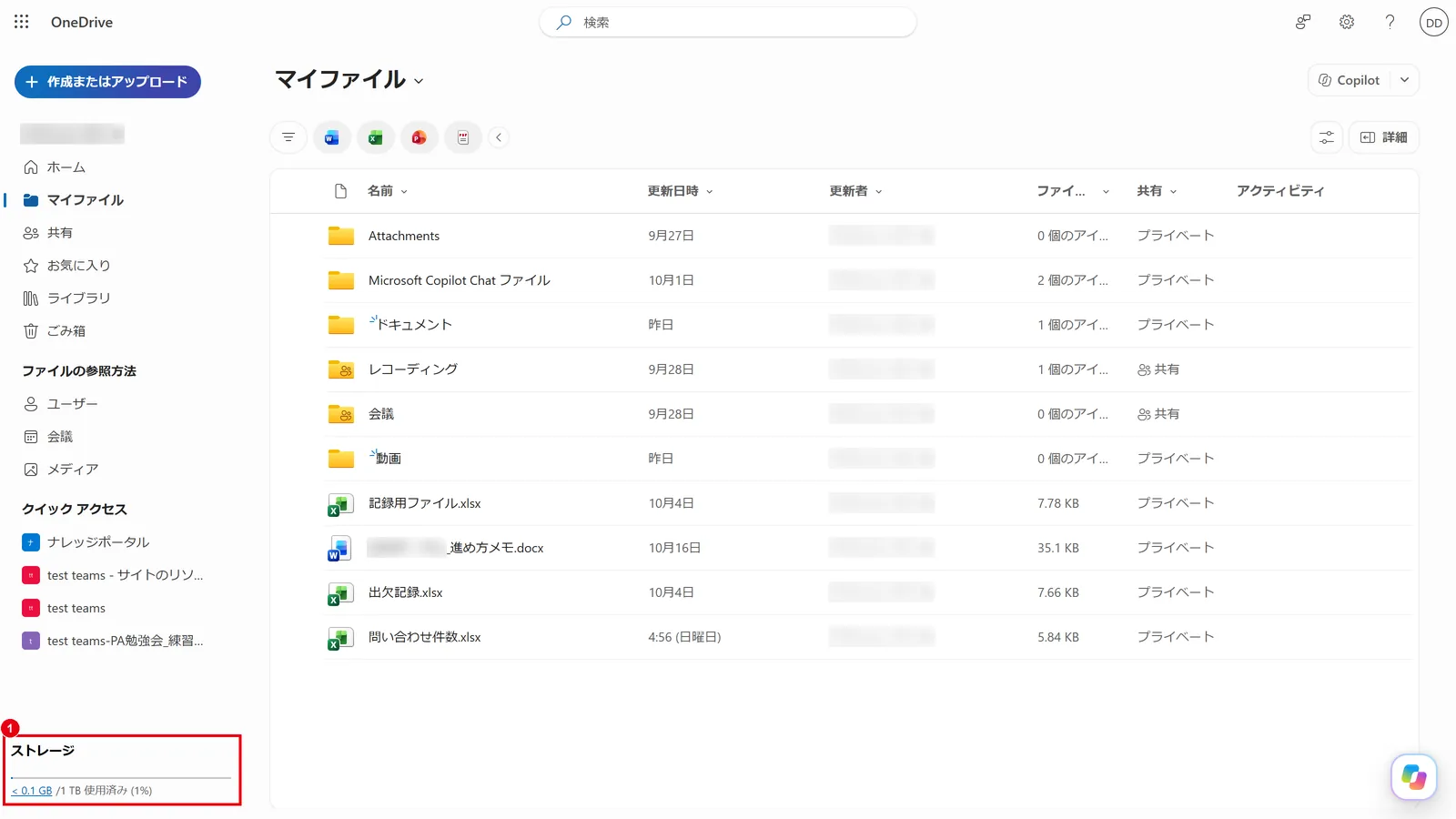Open the filter list icon
The height and width of the screenshot is (819, 1456).
pyautogui.click(x=288, y=137)
